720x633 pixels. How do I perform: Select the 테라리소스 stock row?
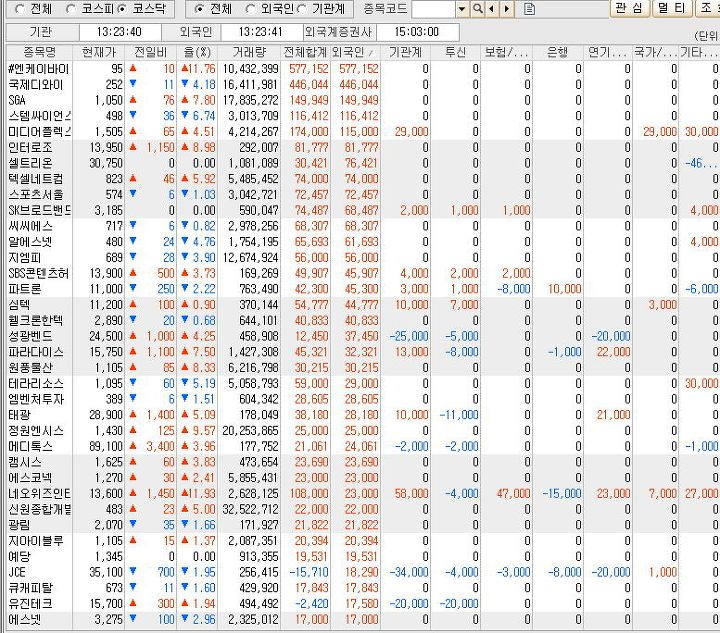363,383
